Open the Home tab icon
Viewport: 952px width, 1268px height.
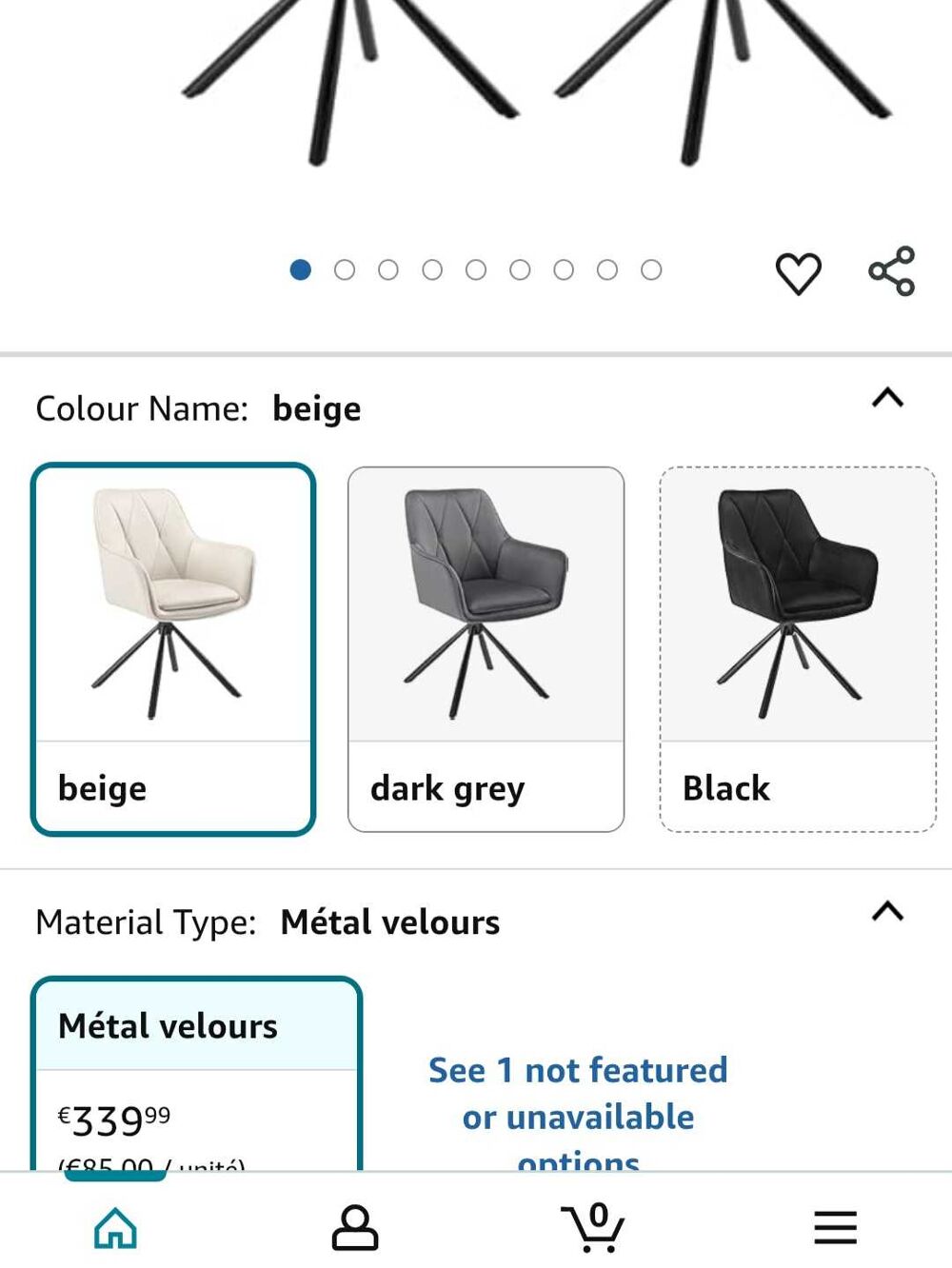(116, 1227)
